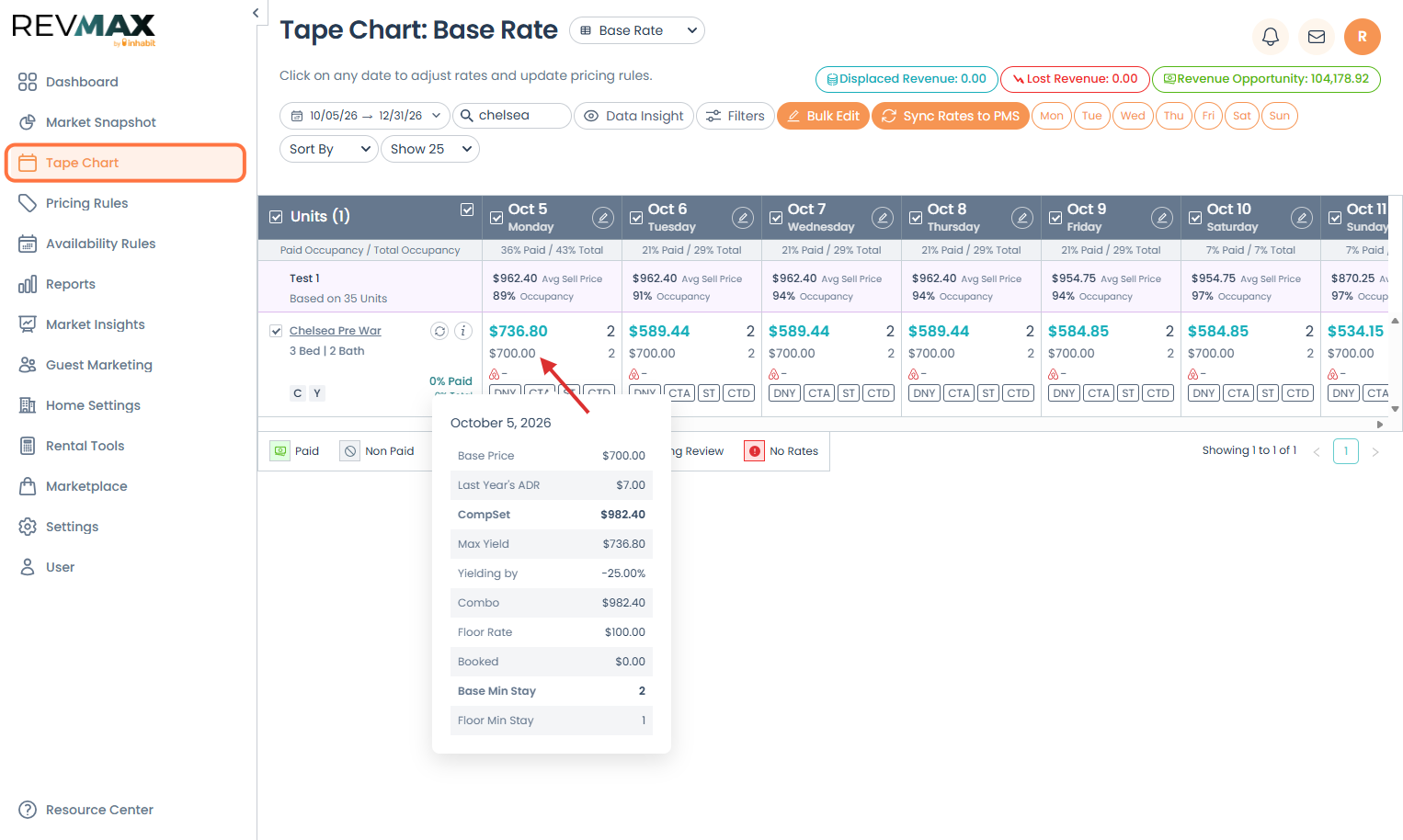Go to page 1 in pagination

pyautogui.click(x=1346, y=451)
